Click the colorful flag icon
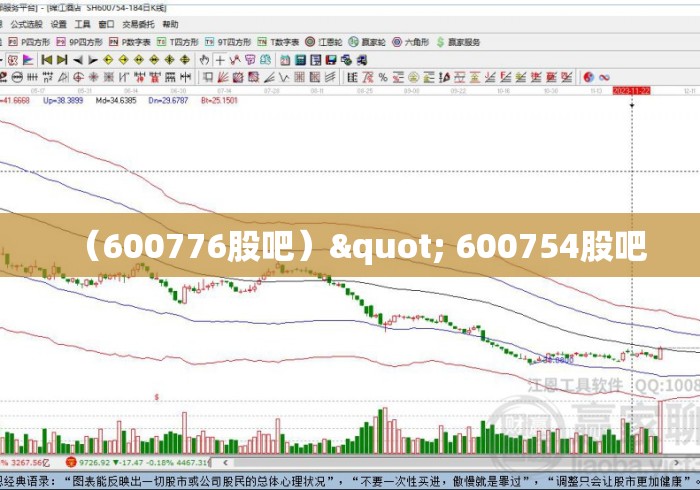This screenshot has height=490, width=700. click(28, 59)
